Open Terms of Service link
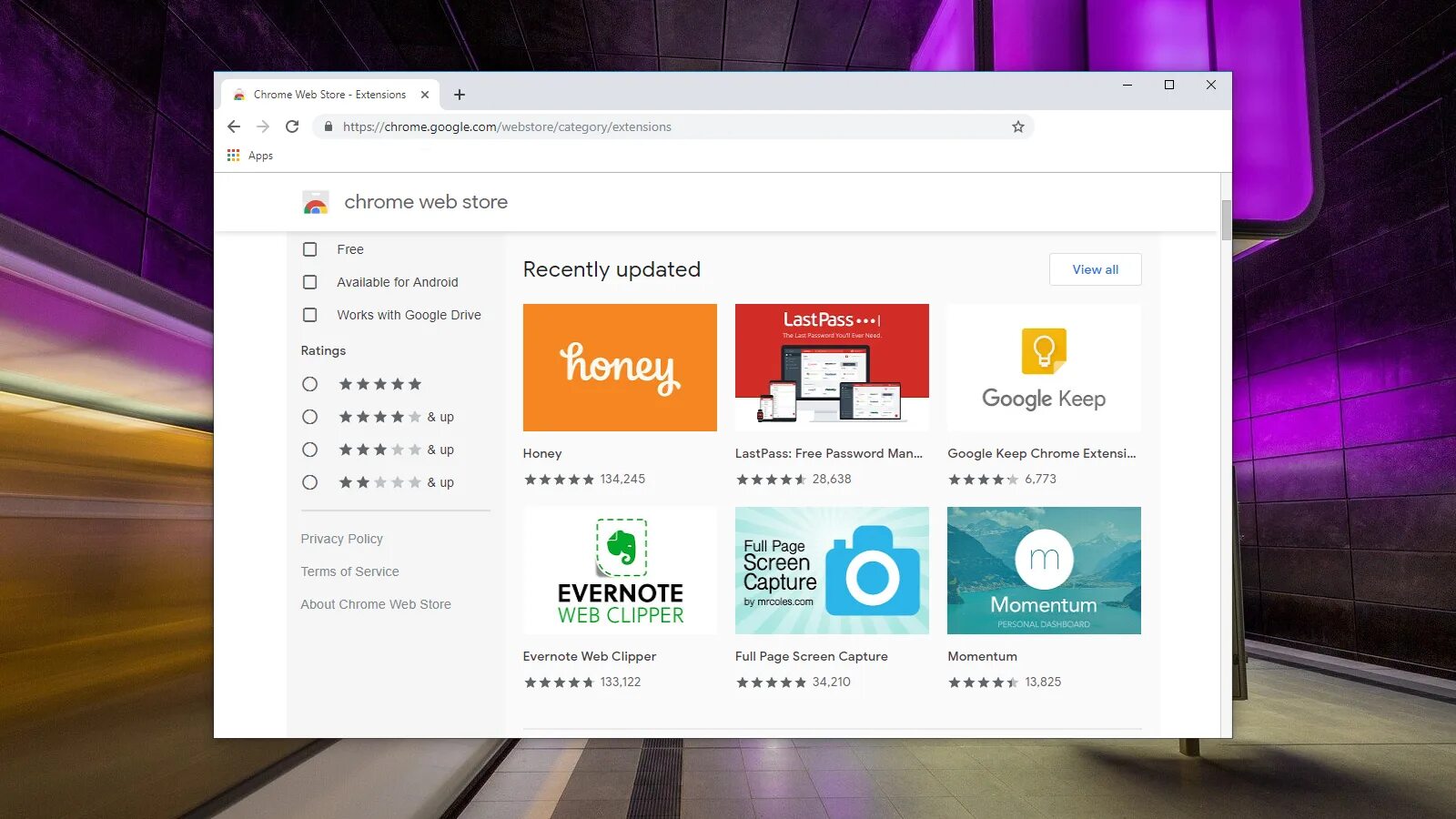The image size is (1456, 819). coord(350,571)
